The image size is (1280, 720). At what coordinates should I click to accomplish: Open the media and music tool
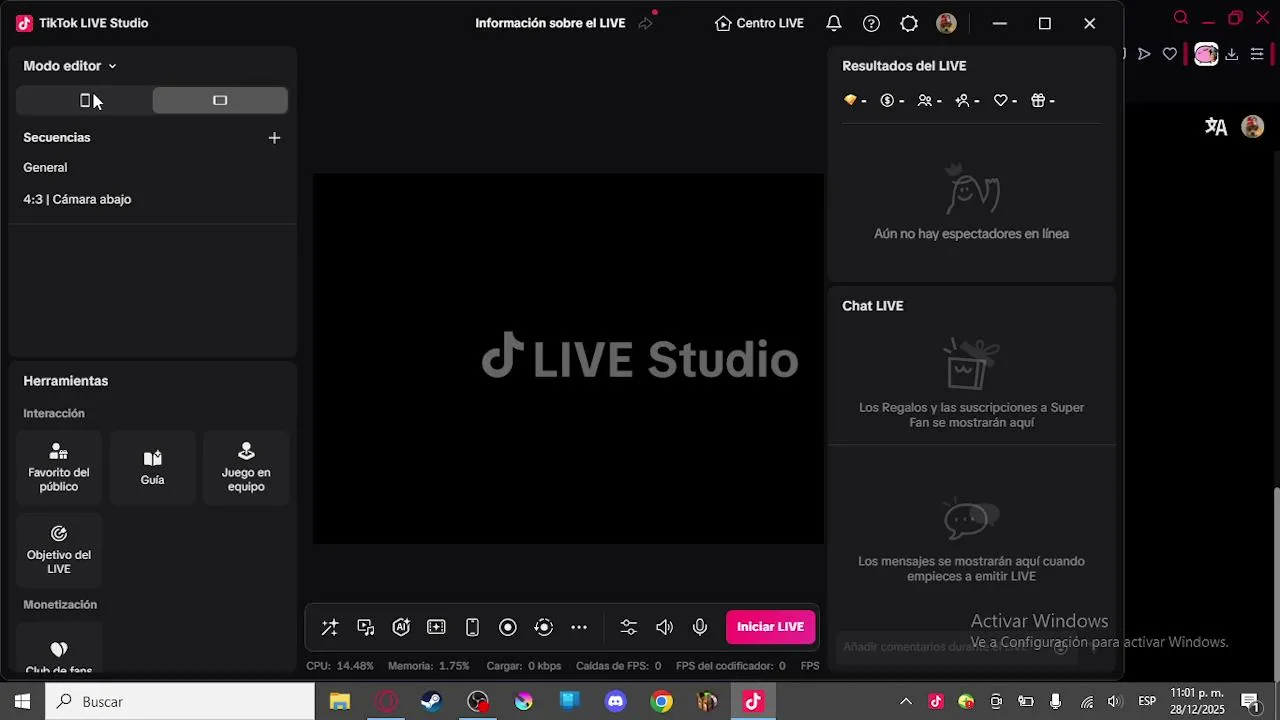click(x=366, y=627)
